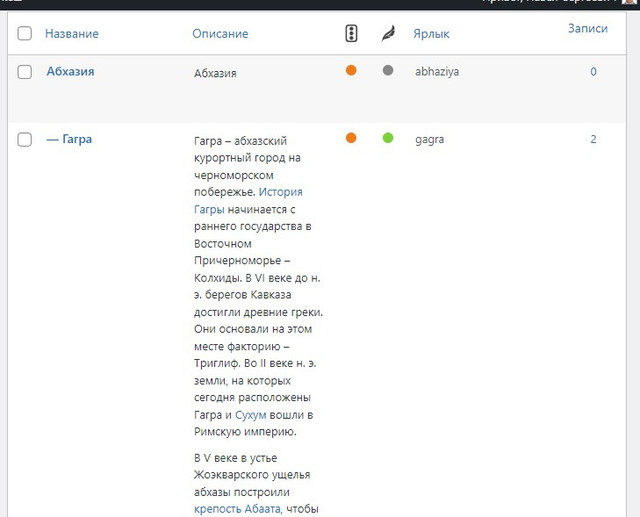Check the Гагра row checkbox
This screenshot has width=640, height=517.
click(x=24, y=140)
